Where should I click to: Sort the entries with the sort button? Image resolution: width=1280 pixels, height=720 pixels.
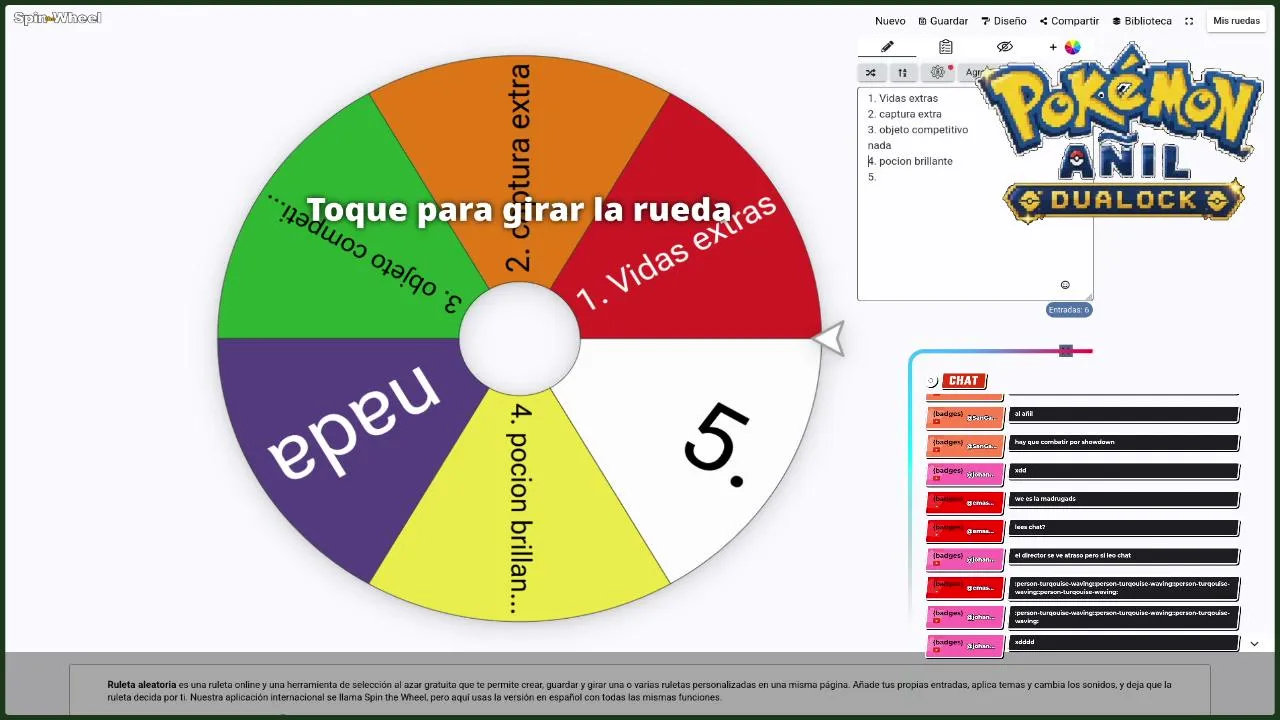coord(902,73)
